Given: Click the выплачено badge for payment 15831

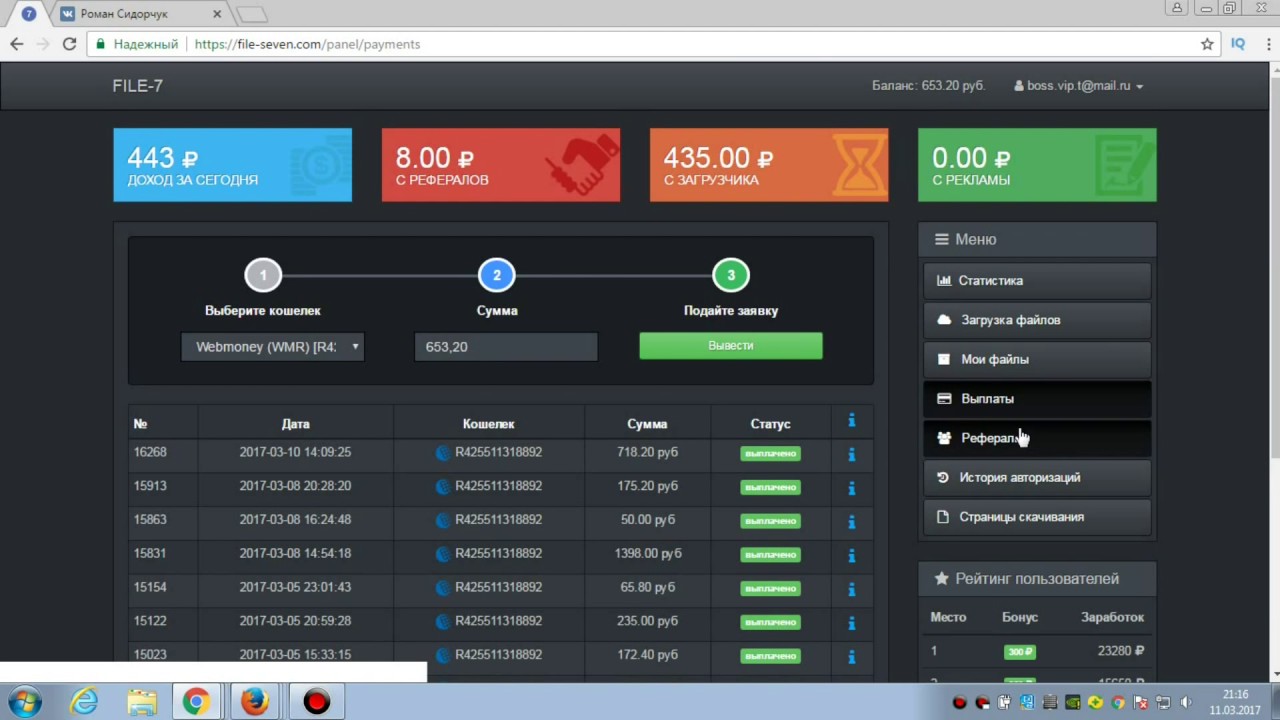Looking at the screenshot, I should pos(770,555).
